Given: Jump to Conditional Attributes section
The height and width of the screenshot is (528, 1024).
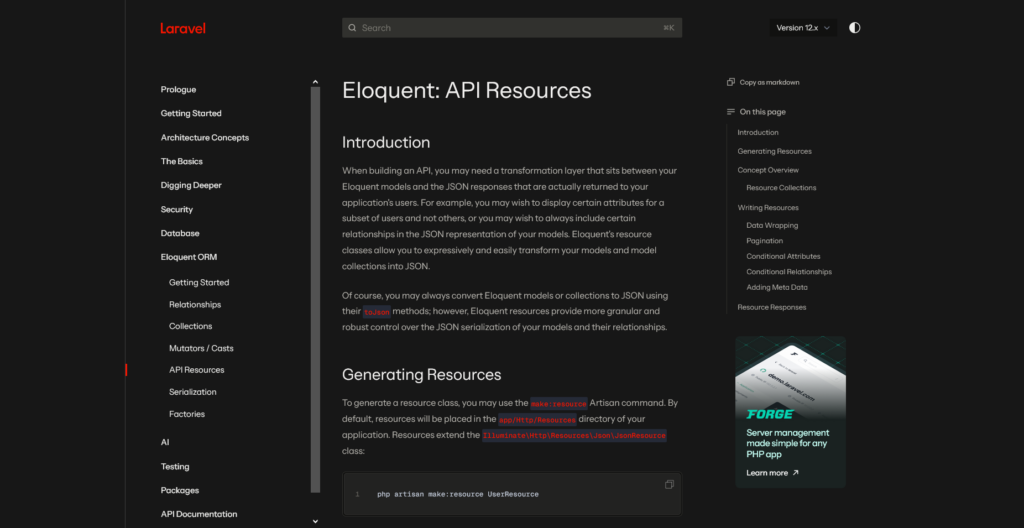Looking at the screenshot, I should 783,256.
